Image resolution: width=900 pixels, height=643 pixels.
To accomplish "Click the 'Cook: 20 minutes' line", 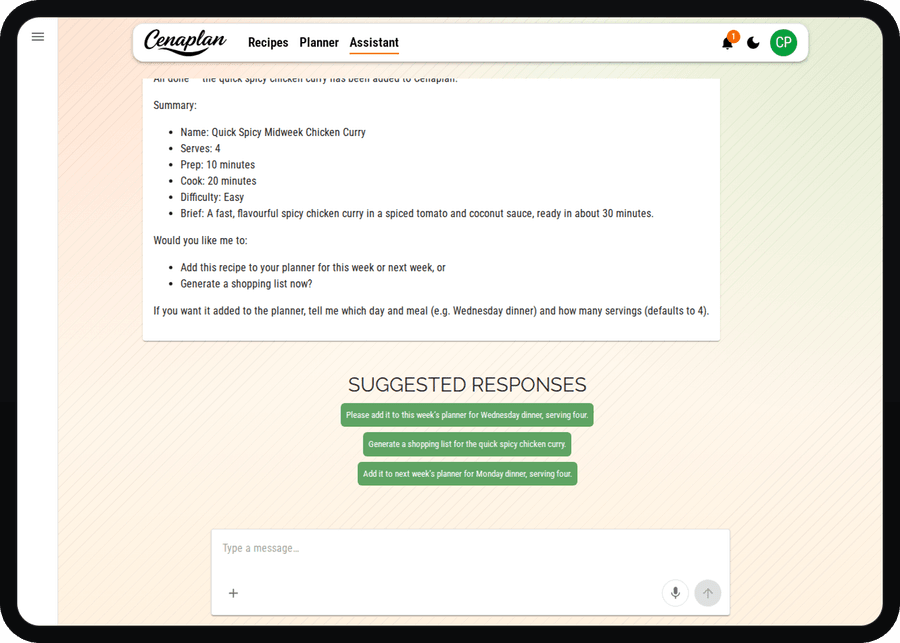I will click(218, 181).
